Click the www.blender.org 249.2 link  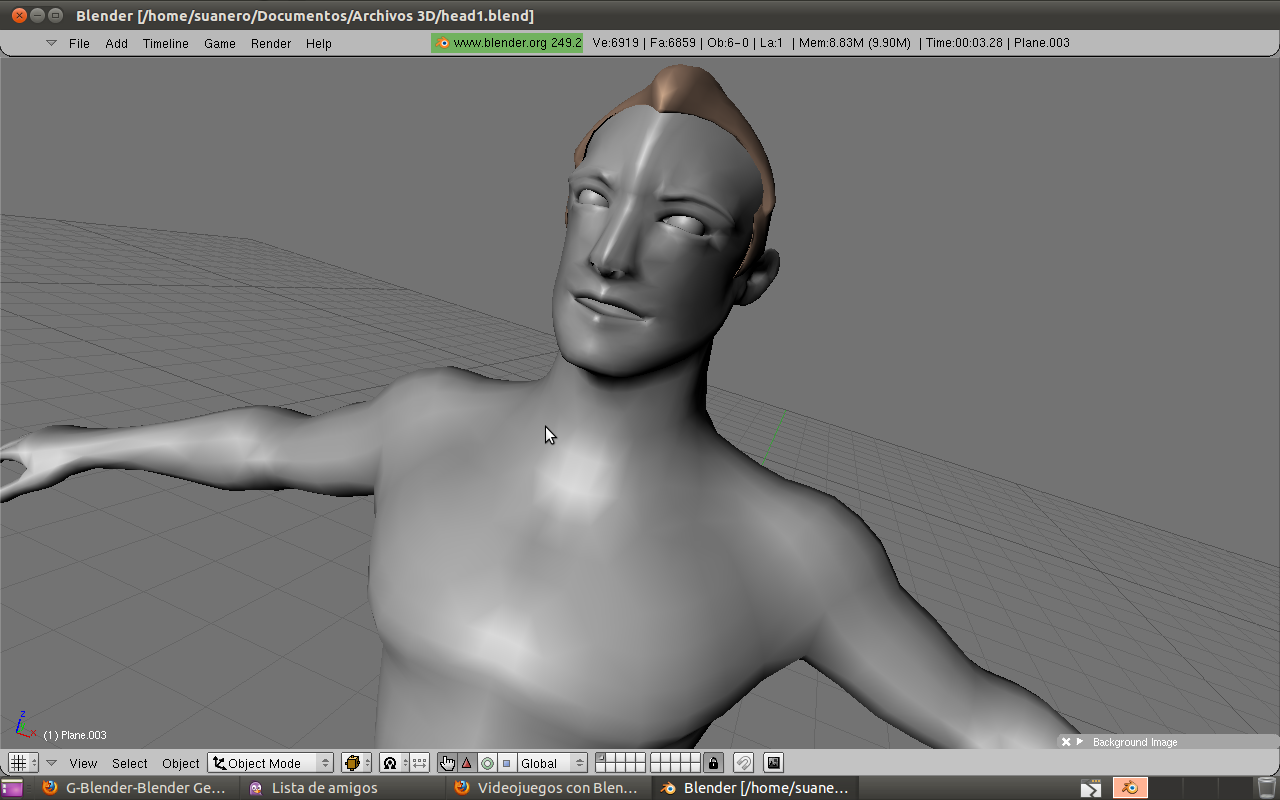[508, 43]
